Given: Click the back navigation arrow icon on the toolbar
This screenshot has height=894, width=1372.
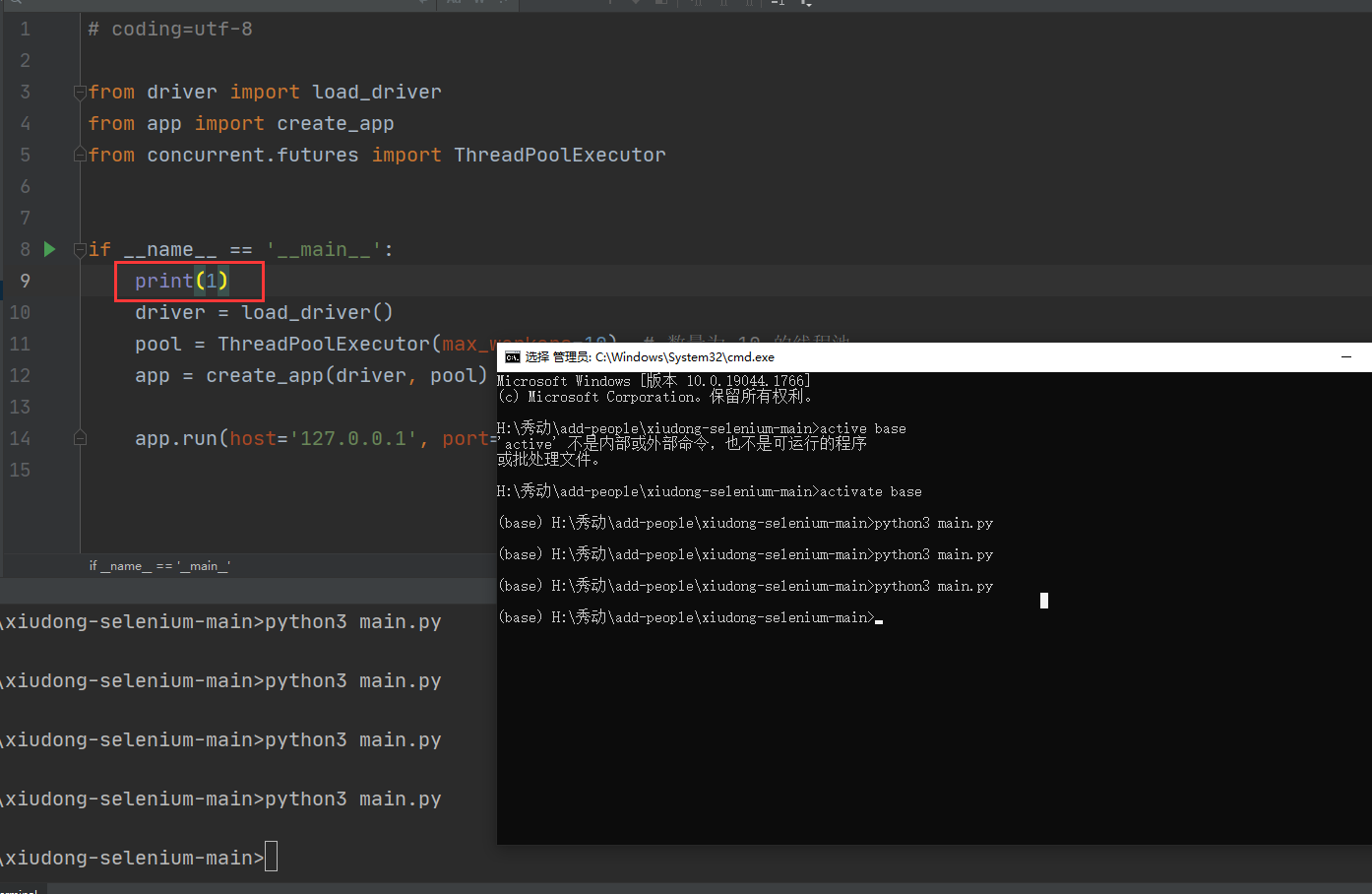Looking at the screenshot, I should pyautogui.click(x=423, y=4).
